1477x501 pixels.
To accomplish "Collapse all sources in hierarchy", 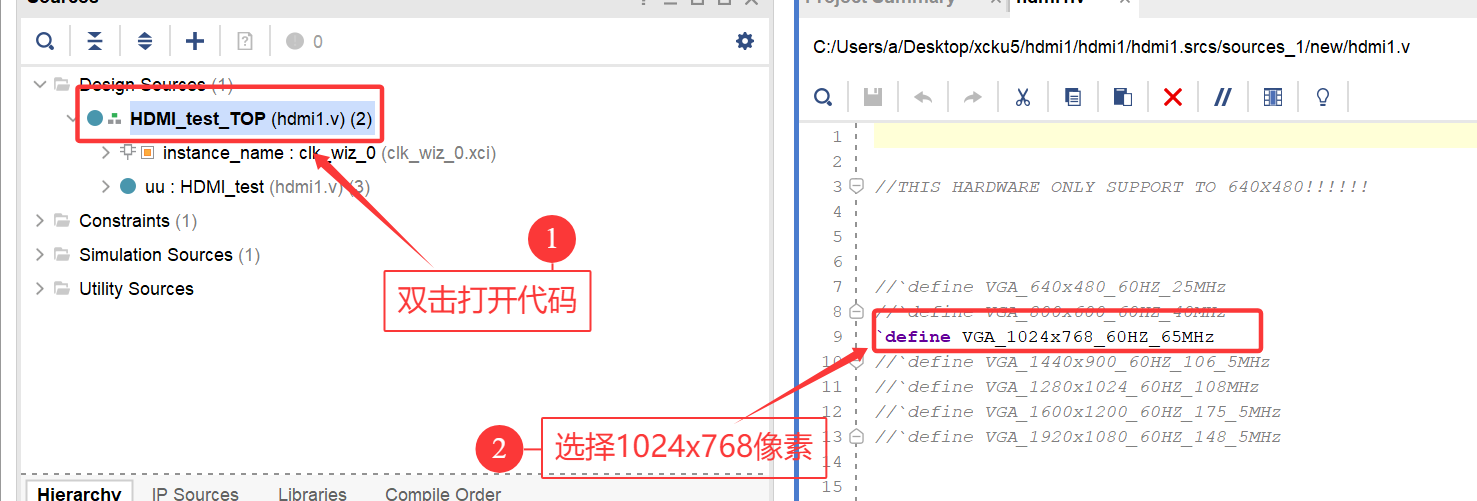I will (x=95, y=41).
